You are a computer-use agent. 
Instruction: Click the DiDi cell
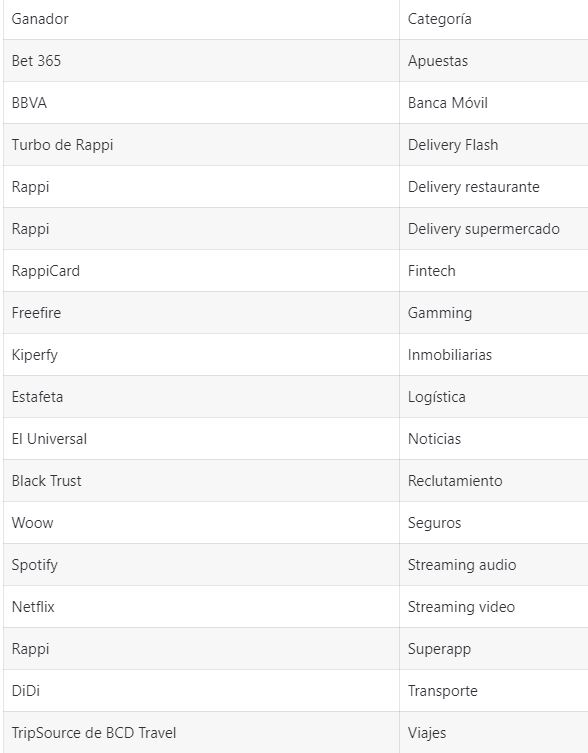coord(201,691)
